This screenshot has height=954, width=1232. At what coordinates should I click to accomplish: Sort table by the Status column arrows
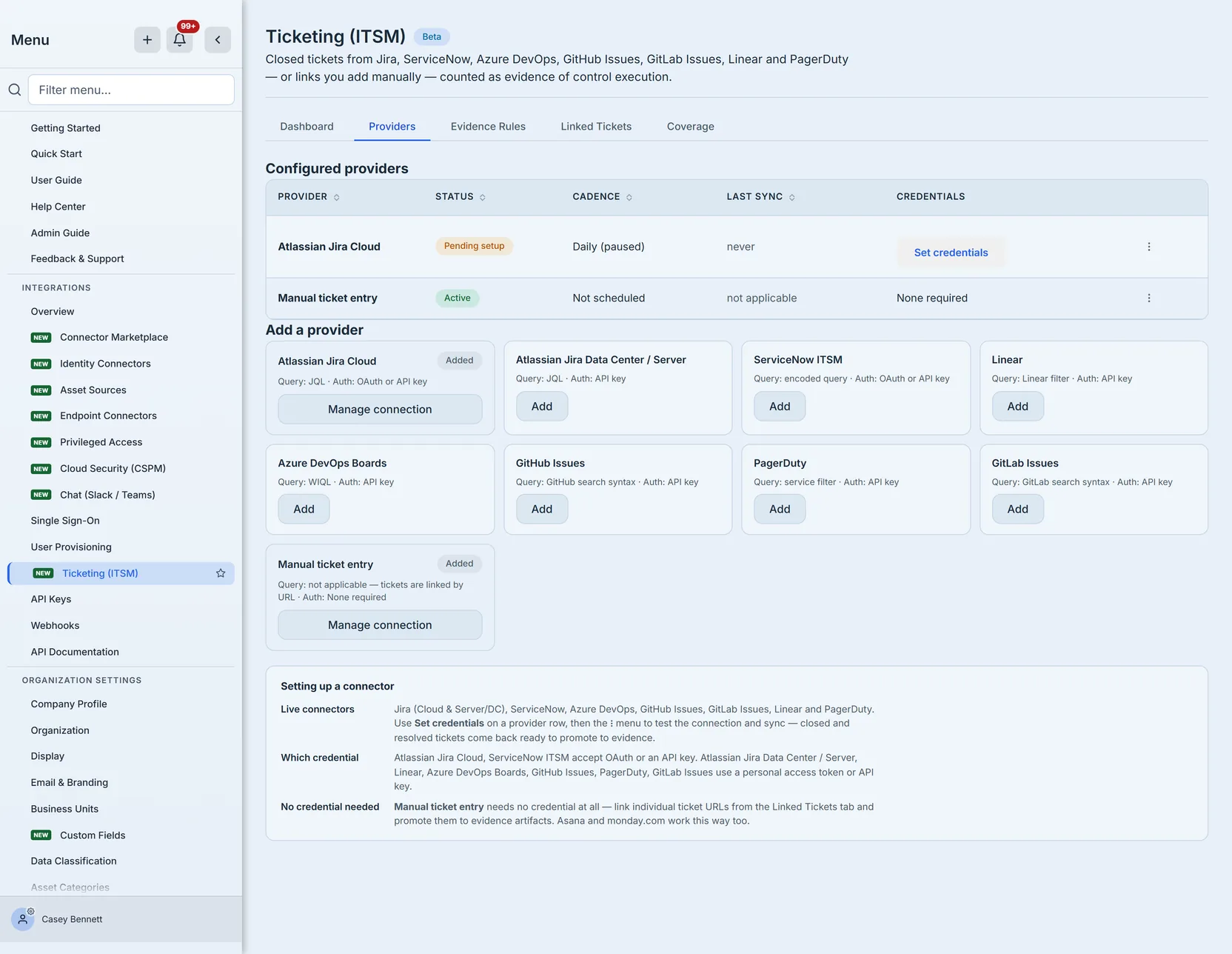point(483,197)
